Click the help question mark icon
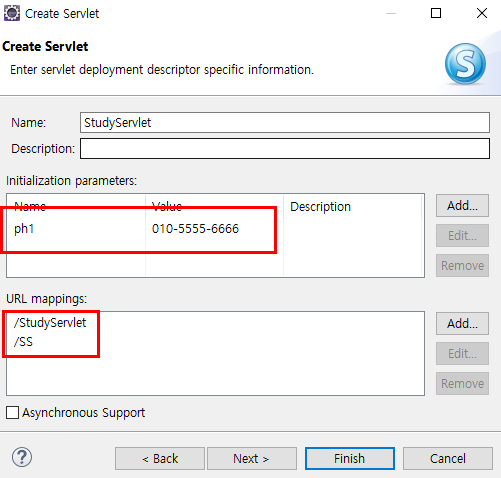Image resolution: width=501 pixels, height=478 pixels. tap(22, 458)
